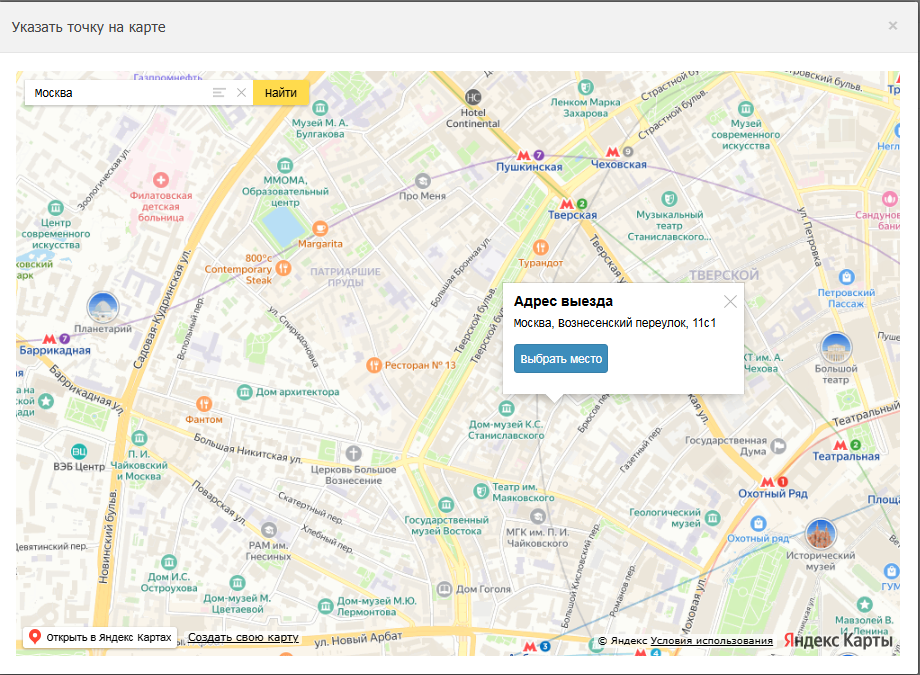Clear the Москва search text

241,93
